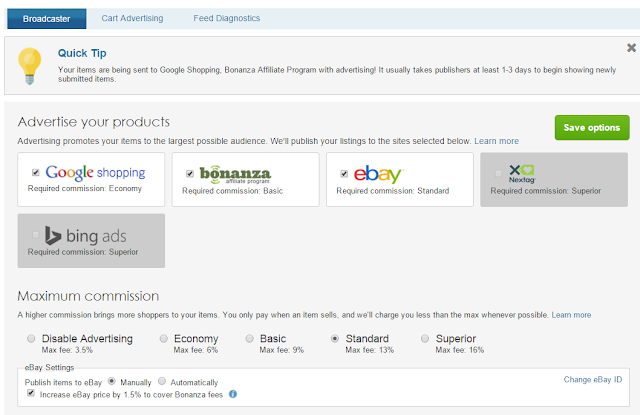Dismiss the Quick Tip banner
This screenshot has width=640, height=415.
point(631,48)
